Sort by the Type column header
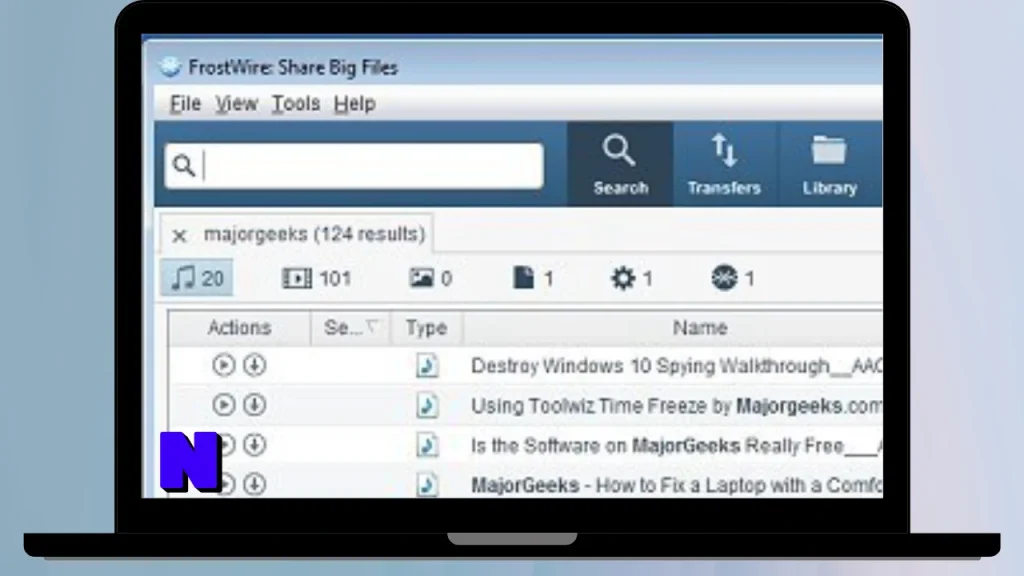1024x576 pixels. (426, 328)
